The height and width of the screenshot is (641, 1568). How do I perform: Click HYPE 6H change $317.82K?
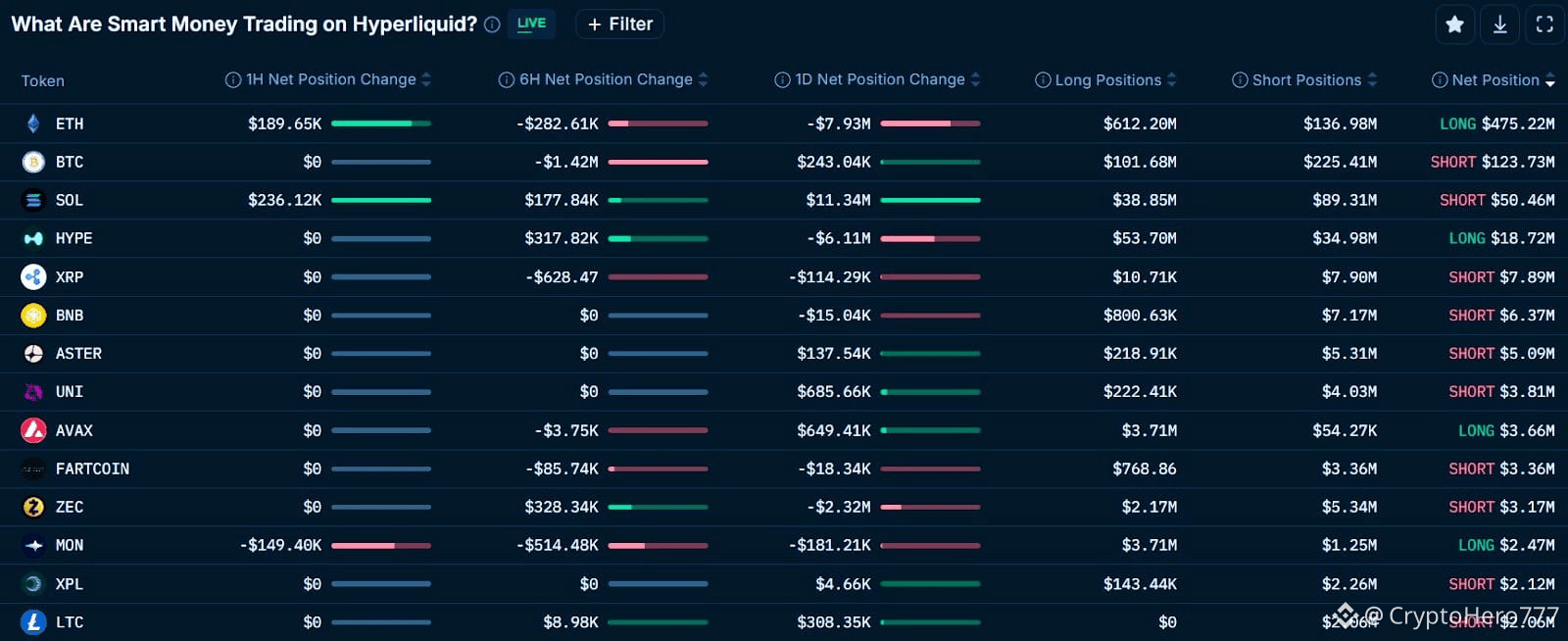(x=562, y=239)
